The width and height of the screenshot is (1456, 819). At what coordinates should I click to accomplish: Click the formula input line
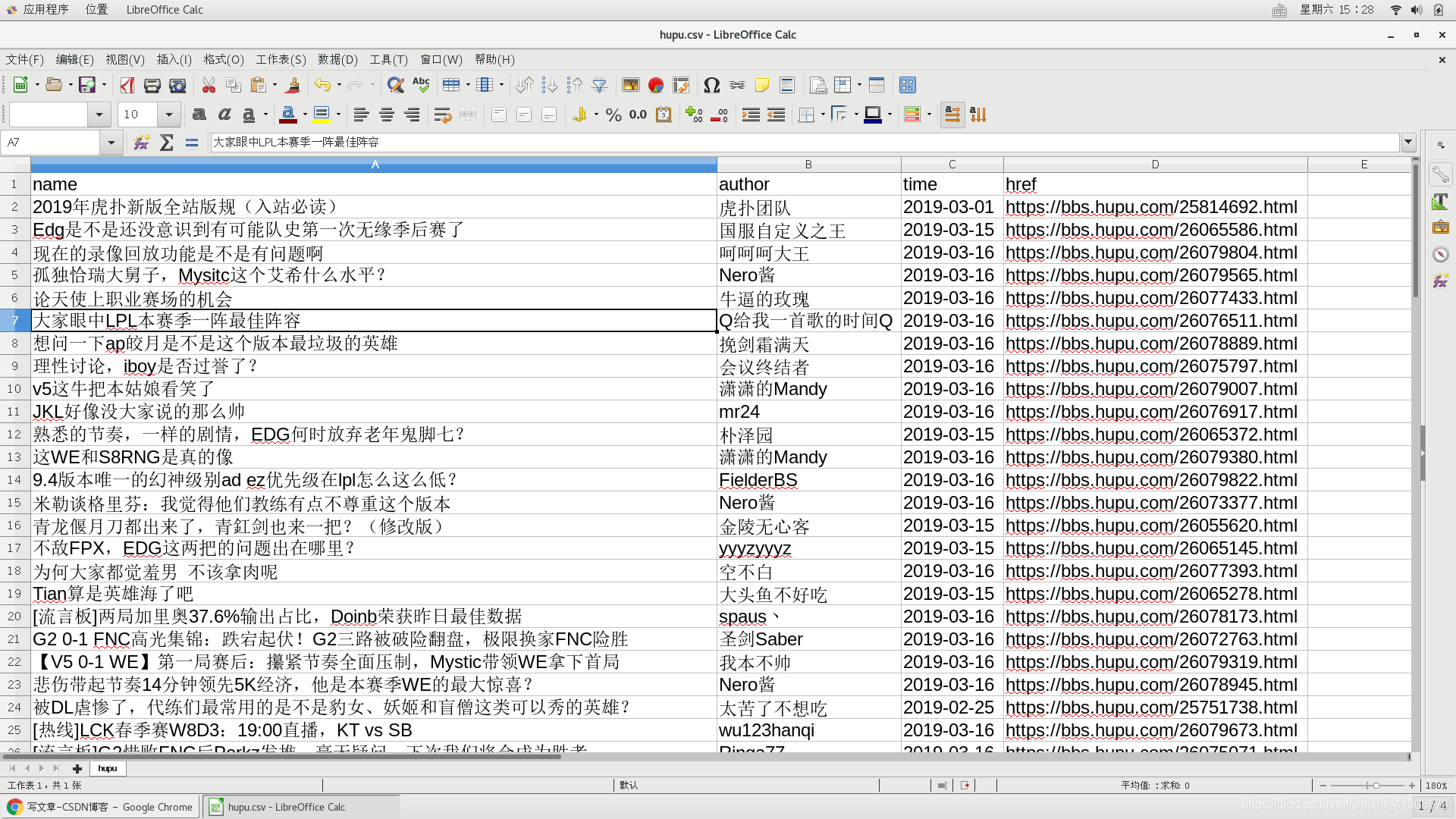click(804, 142)
